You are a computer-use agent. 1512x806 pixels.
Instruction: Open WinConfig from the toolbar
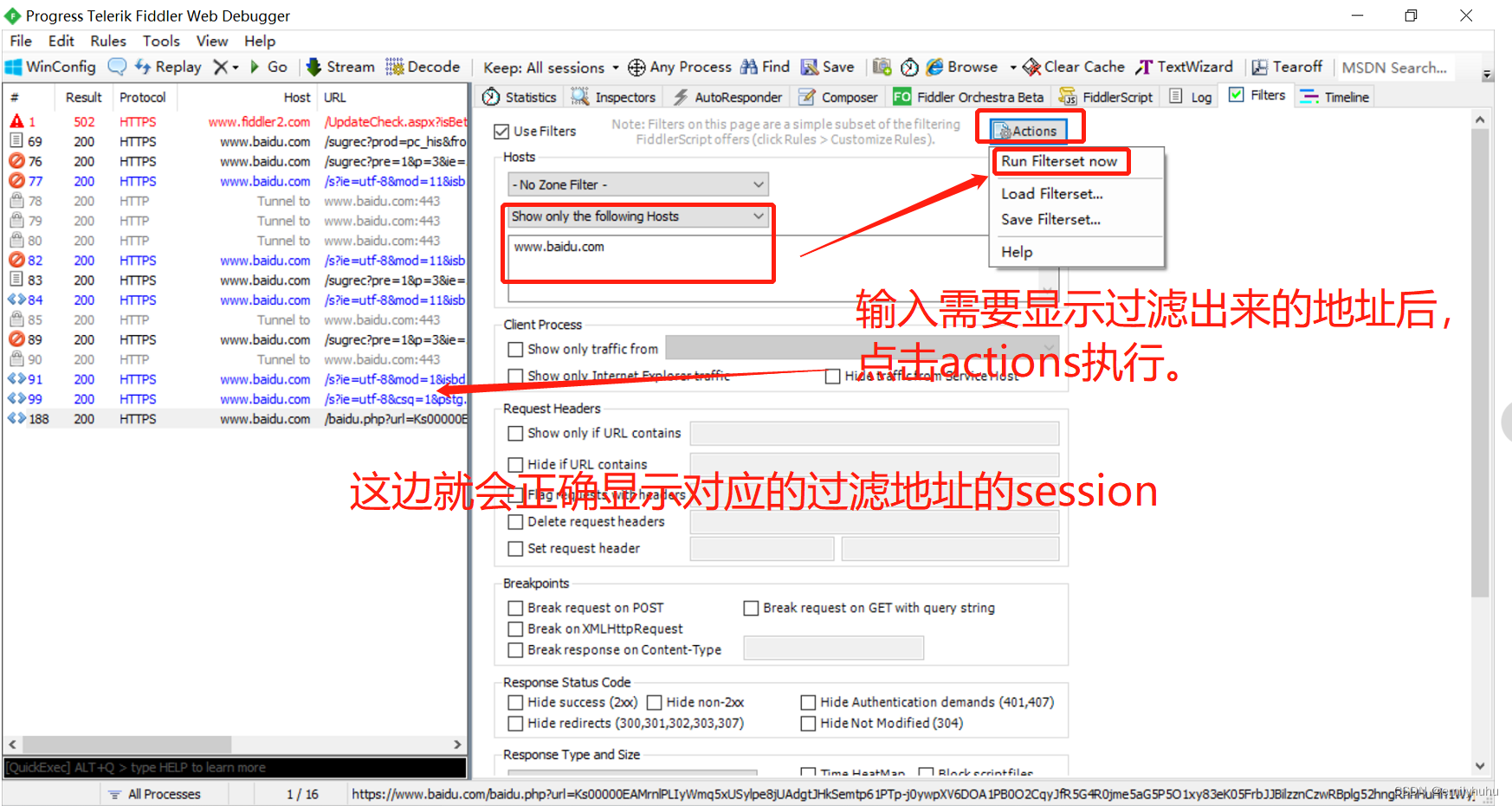coord(50,67)
